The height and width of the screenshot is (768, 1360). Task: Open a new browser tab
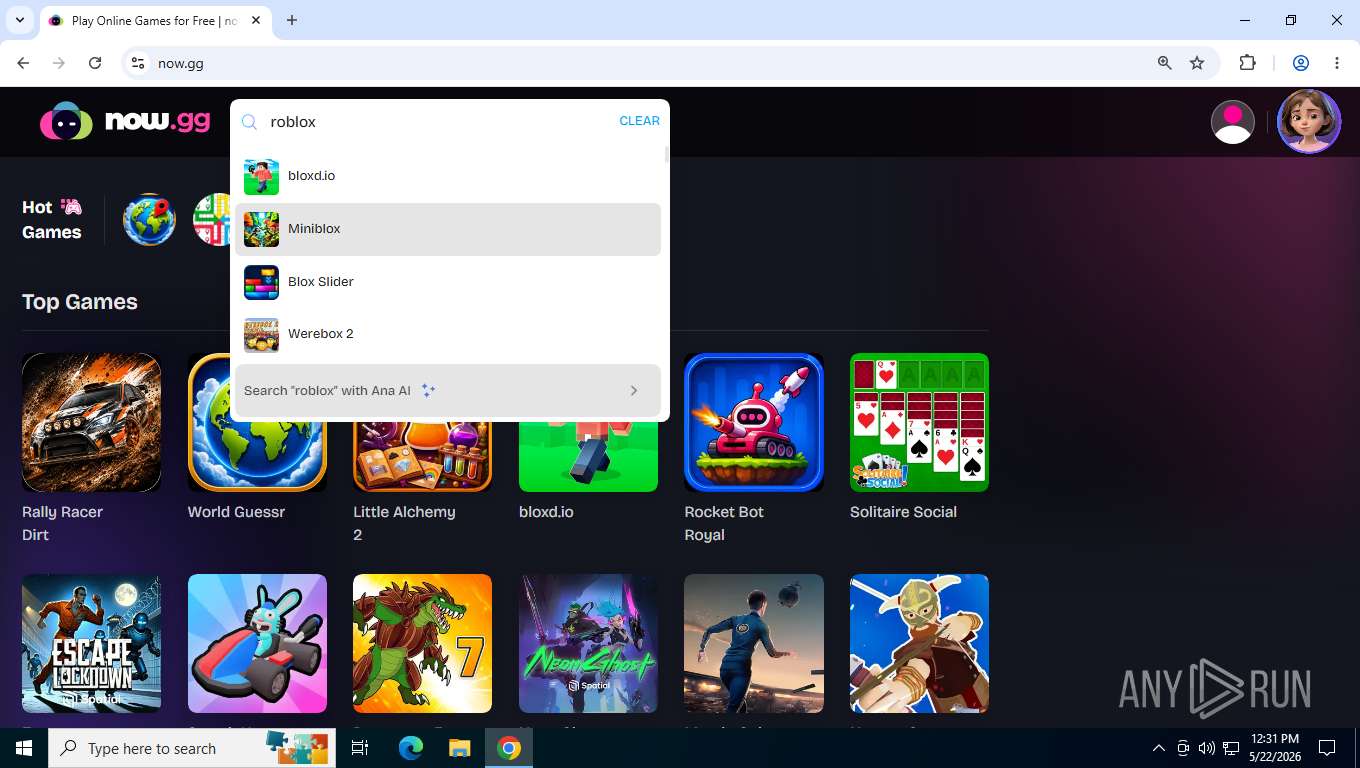tap(292, 20)
